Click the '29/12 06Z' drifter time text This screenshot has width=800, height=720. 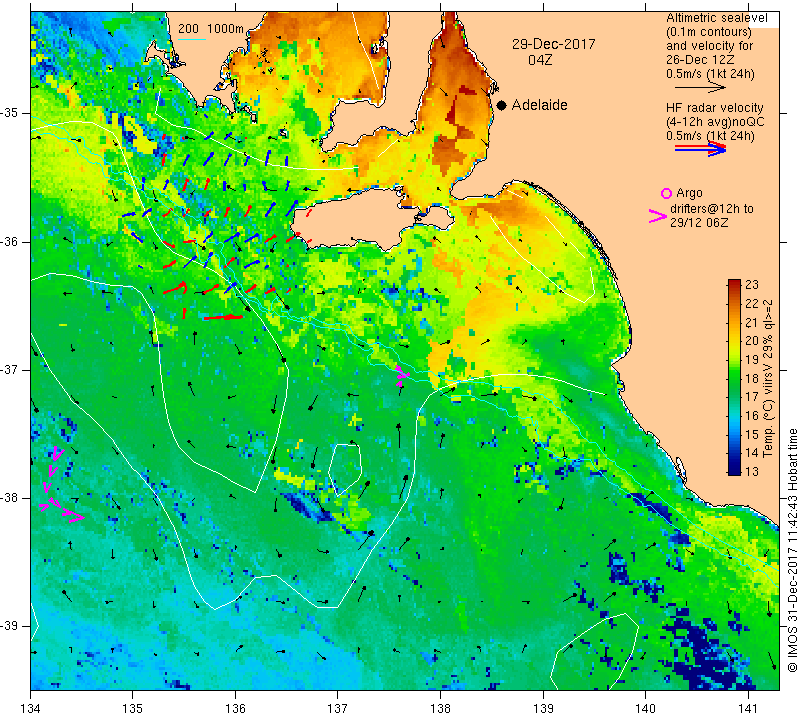(699, 223)
